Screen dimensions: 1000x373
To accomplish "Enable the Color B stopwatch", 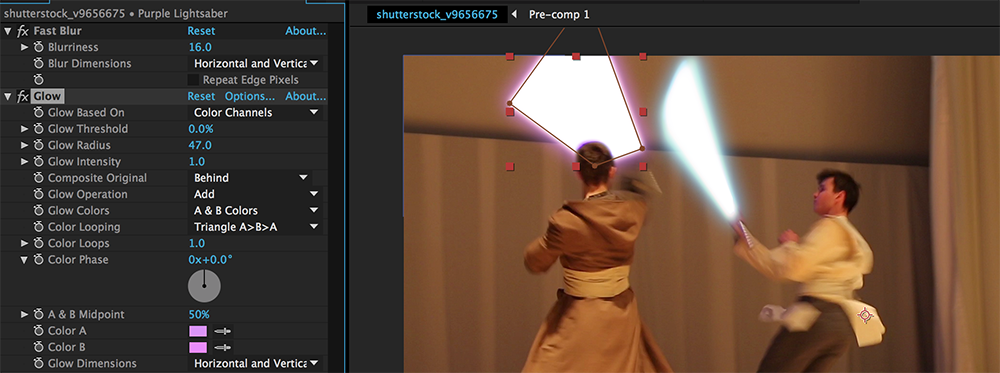I will (x=38, y=347).
